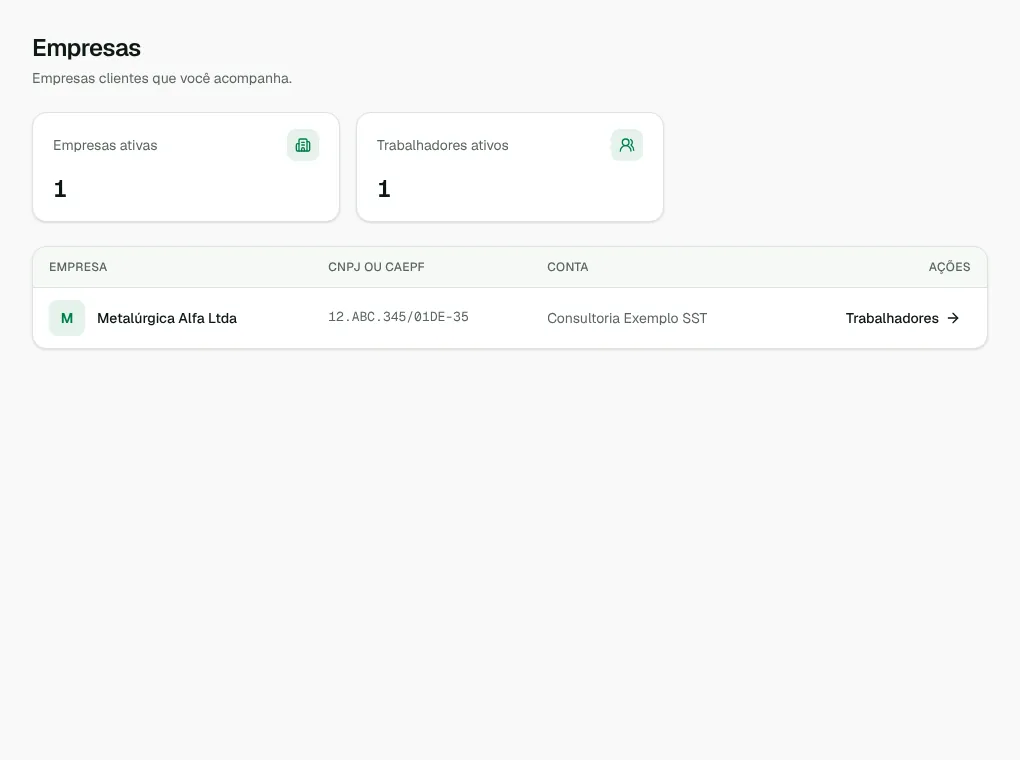Click the building icon on Empresas ativas card
Viewport: 1020px width, 760px height.
tap(303, 145)
